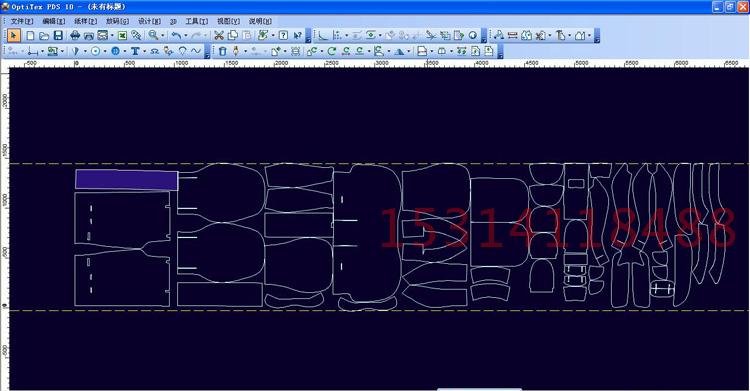This screenshot has width=750, height=391.
Task: Expand the dropdown beside Zoom magnifier
Action: point(163,35)
